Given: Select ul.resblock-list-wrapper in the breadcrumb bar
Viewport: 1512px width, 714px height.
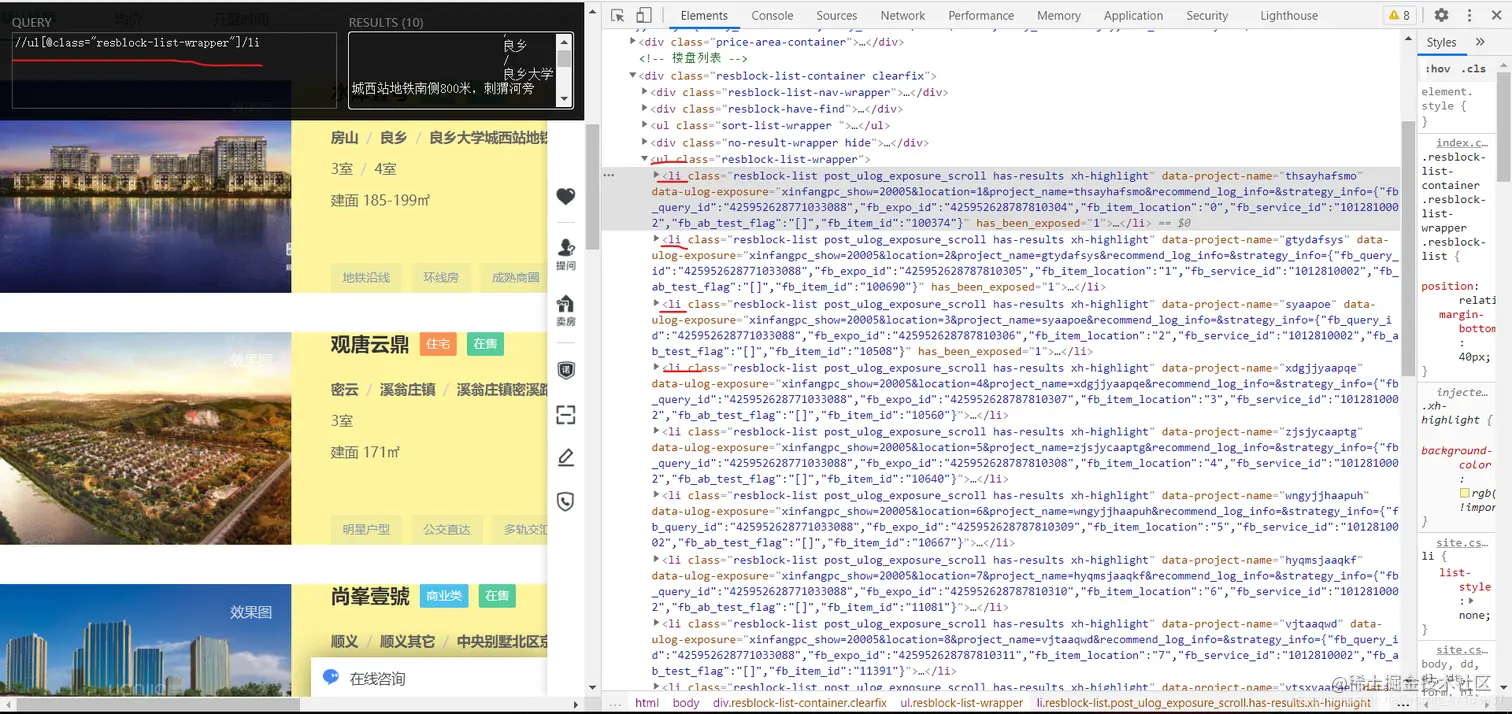Looking at the screenshot, I should click(x=961, y=702).
